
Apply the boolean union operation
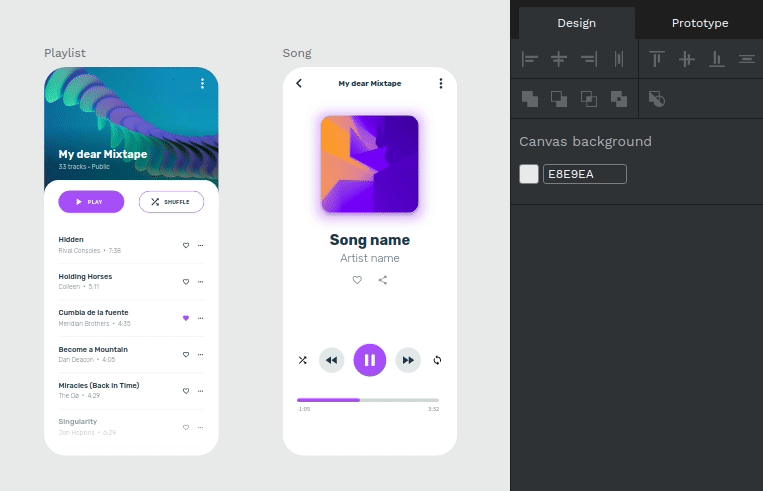[530, 98]
